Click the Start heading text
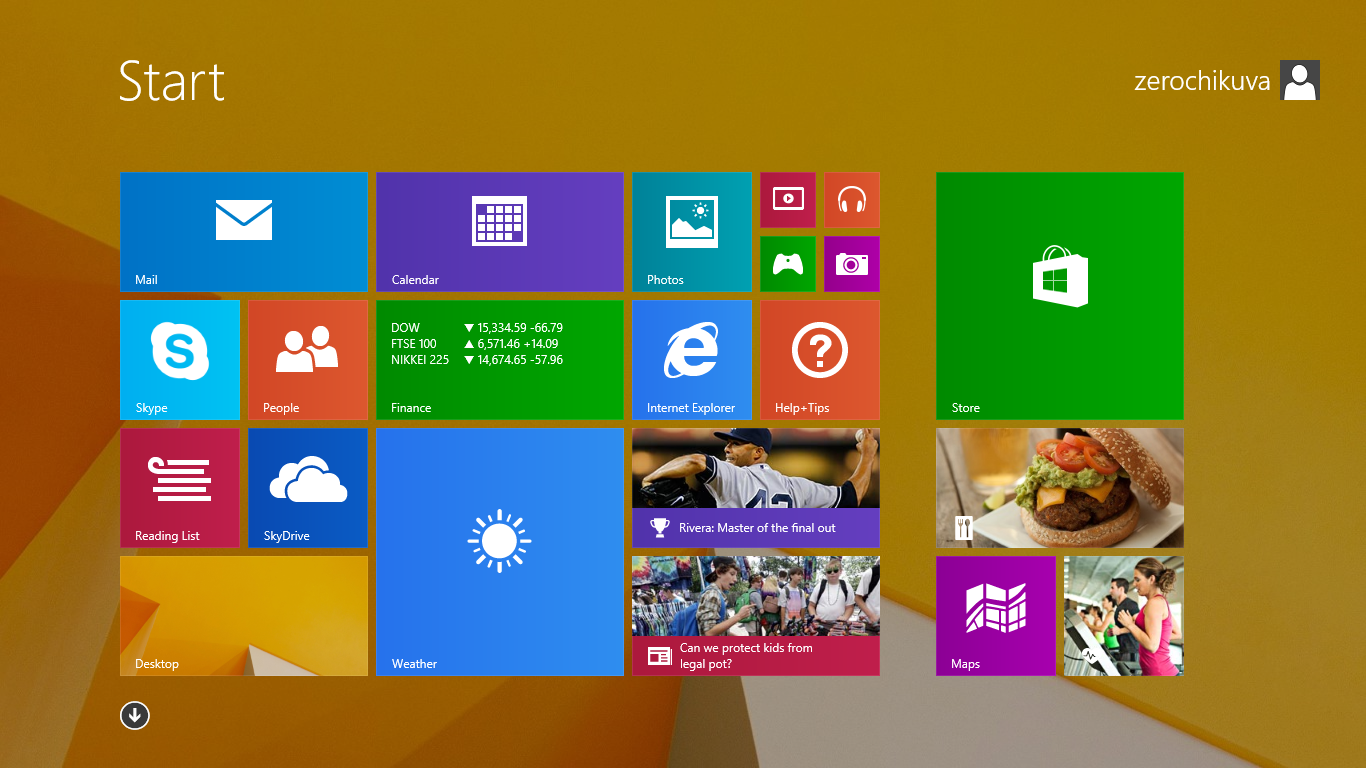 click(x=172, y=81)
